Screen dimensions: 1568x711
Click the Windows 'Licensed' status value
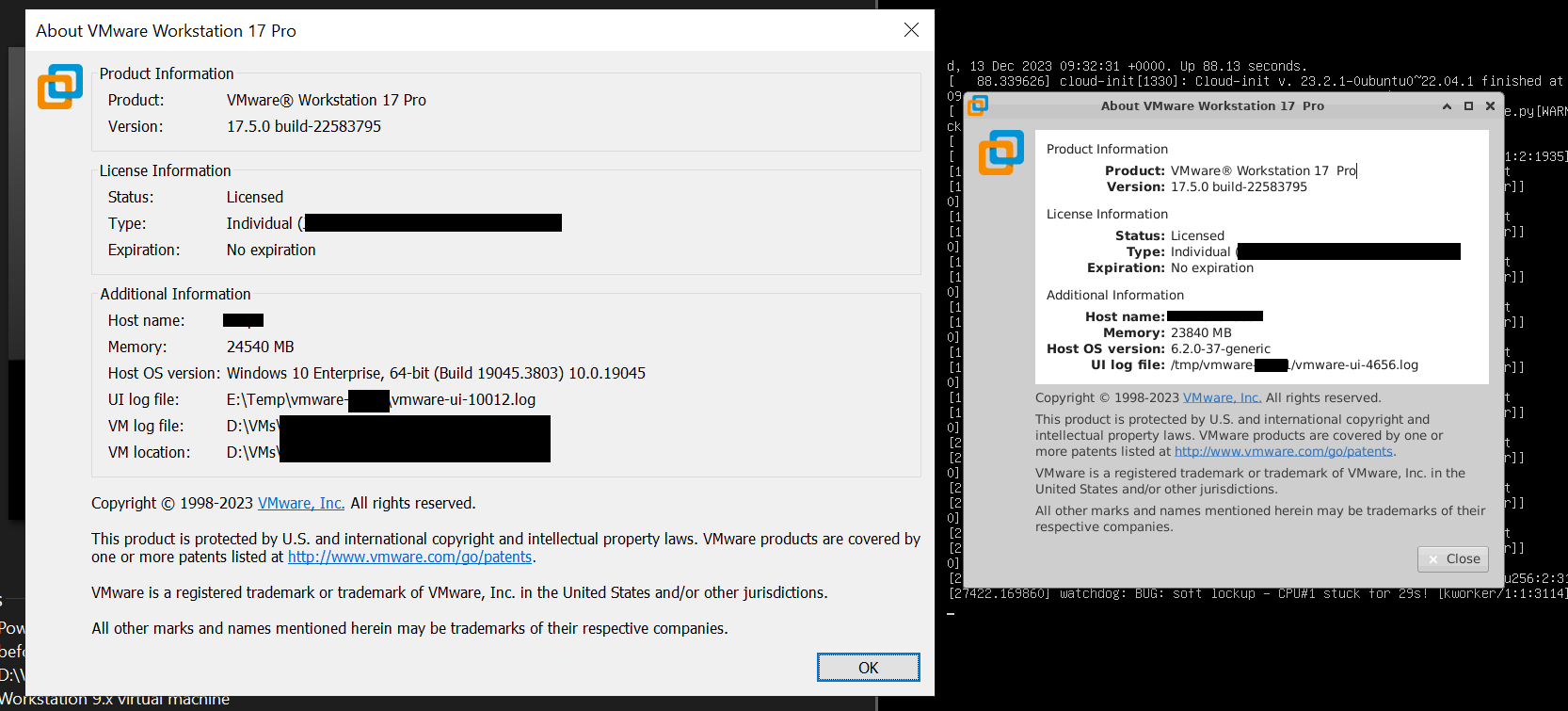[255, 197]
